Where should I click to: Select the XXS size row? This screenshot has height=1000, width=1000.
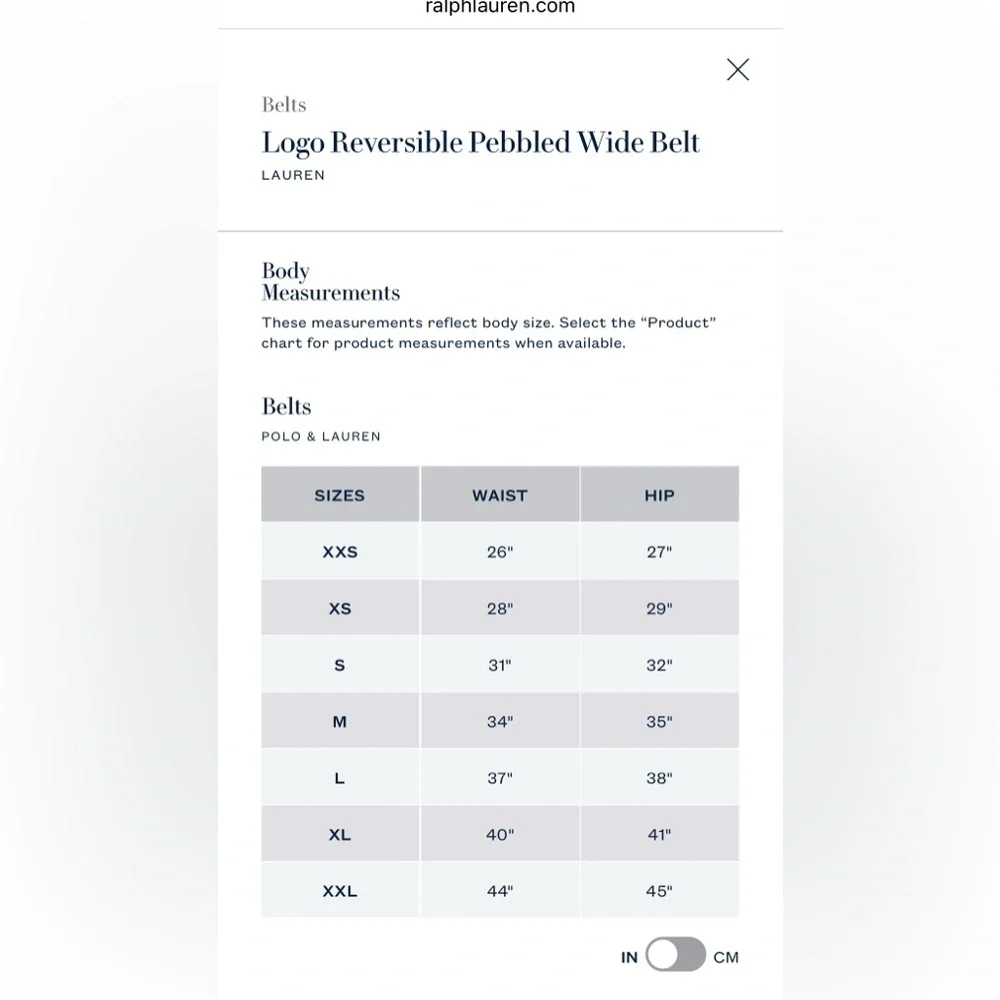point(500,552)
